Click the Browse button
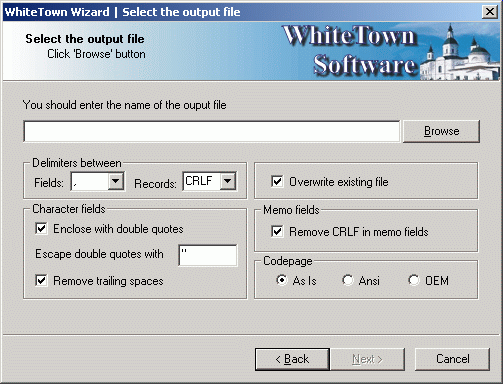The image size is (503, 384). pyautogui.click(x=441, y=131)
